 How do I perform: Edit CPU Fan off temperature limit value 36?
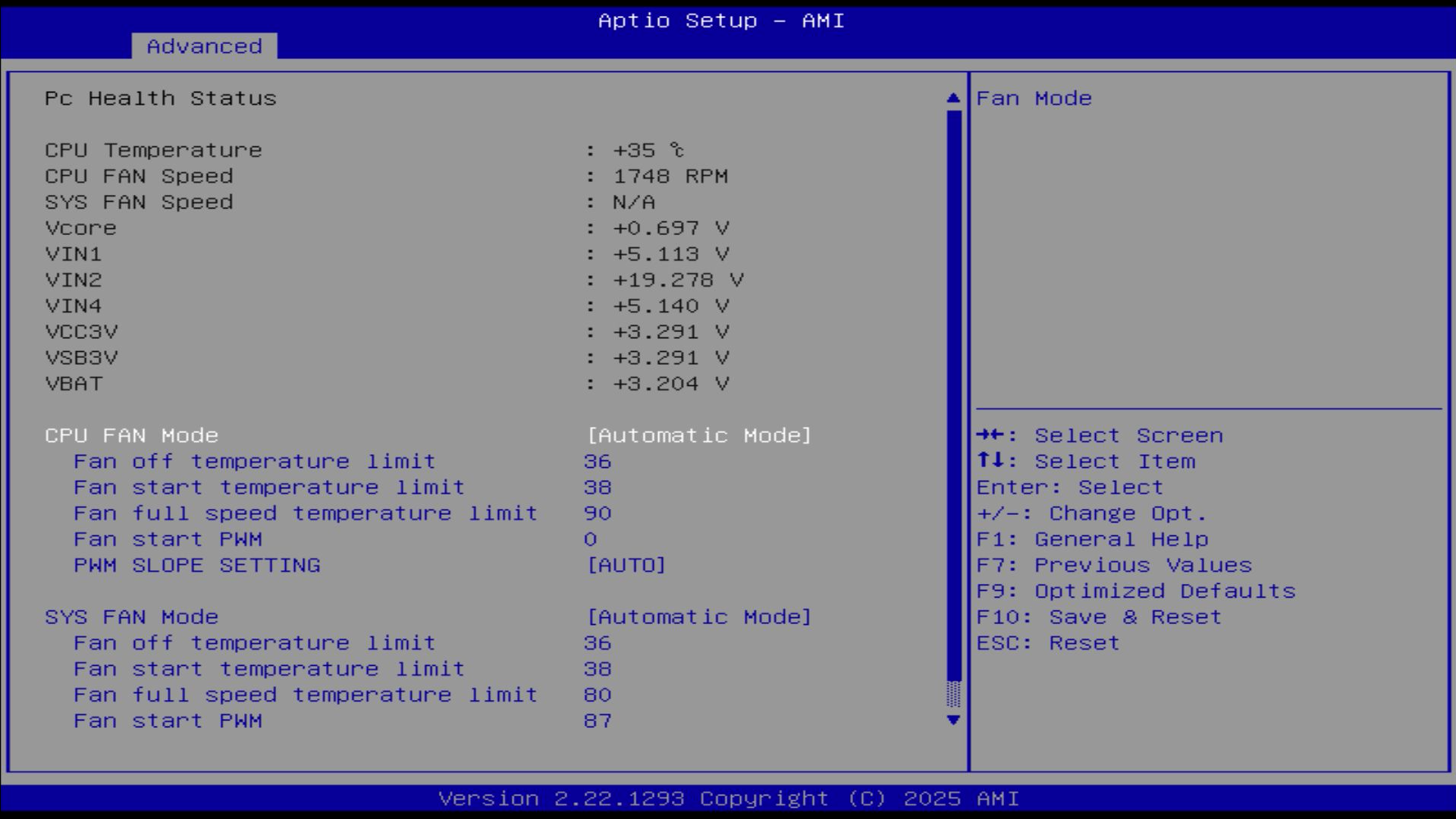click(598, 461)
